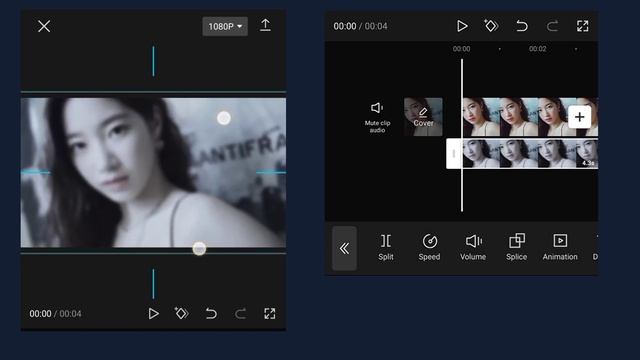This screenshot has width=640, height=360.
Task: Add a keyframe from the timeline panel header
Action: (x=491, y=26)
